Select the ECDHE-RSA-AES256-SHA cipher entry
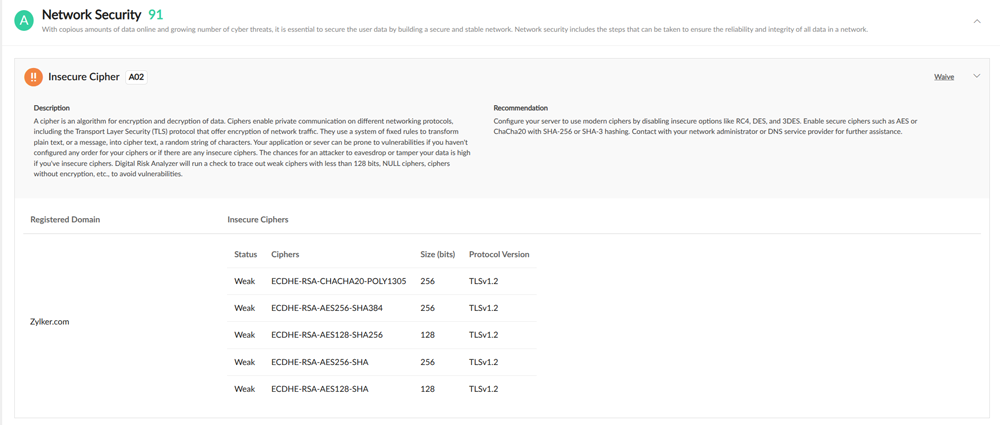Image resolution: width=1000 pixels, height=425 pixels. (x=319, y=362)
